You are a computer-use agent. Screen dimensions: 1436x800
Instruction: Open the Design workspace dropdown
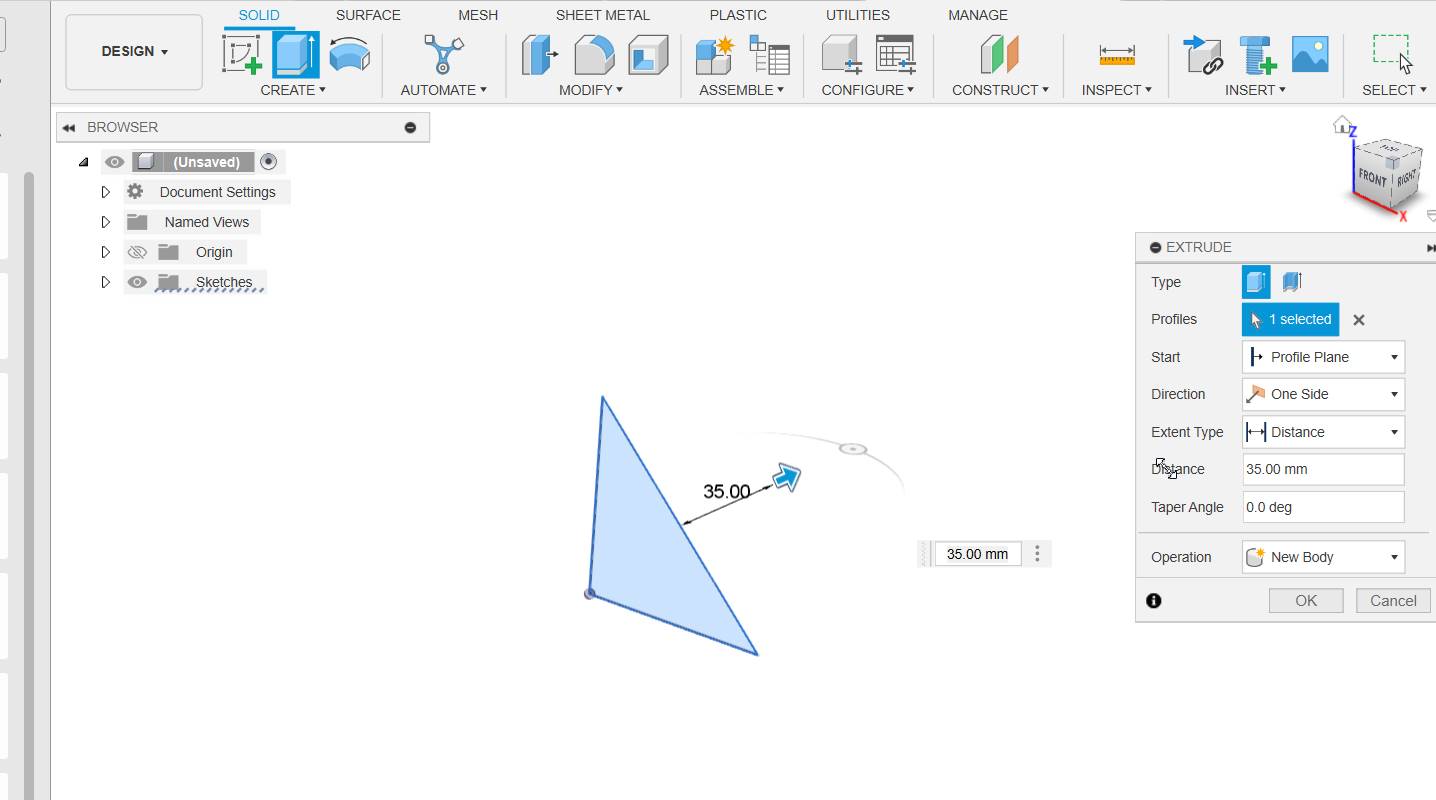click(x=134, y=52)
